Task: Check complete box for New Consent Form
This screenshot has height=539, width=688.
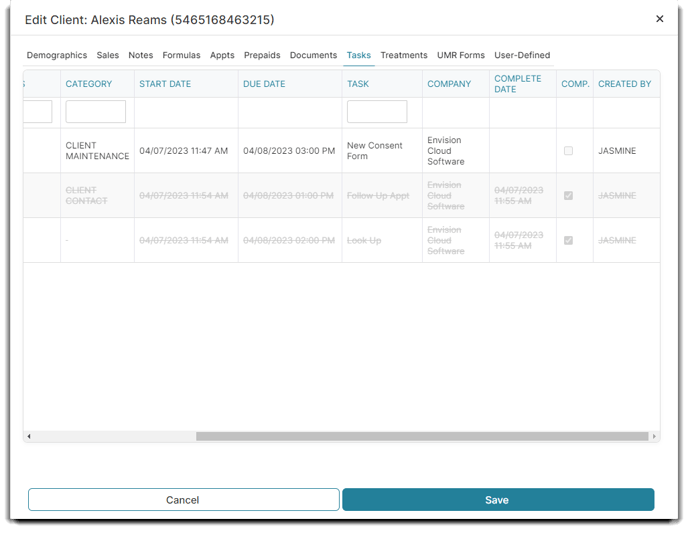Action: 568,151
